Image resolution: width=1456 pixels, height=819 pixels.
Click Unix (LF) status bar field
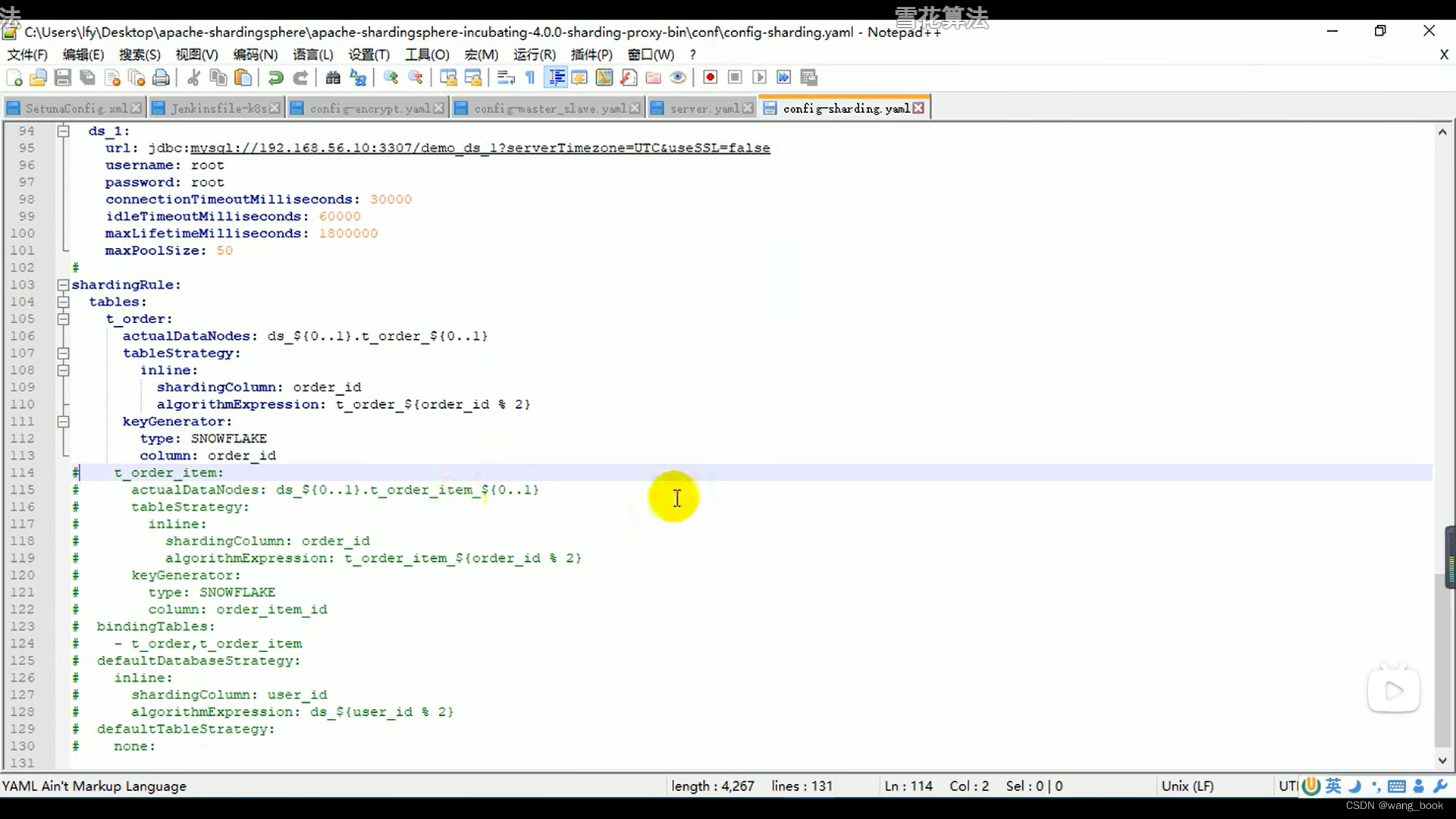pyautogui.click(x=1188, y=786)
